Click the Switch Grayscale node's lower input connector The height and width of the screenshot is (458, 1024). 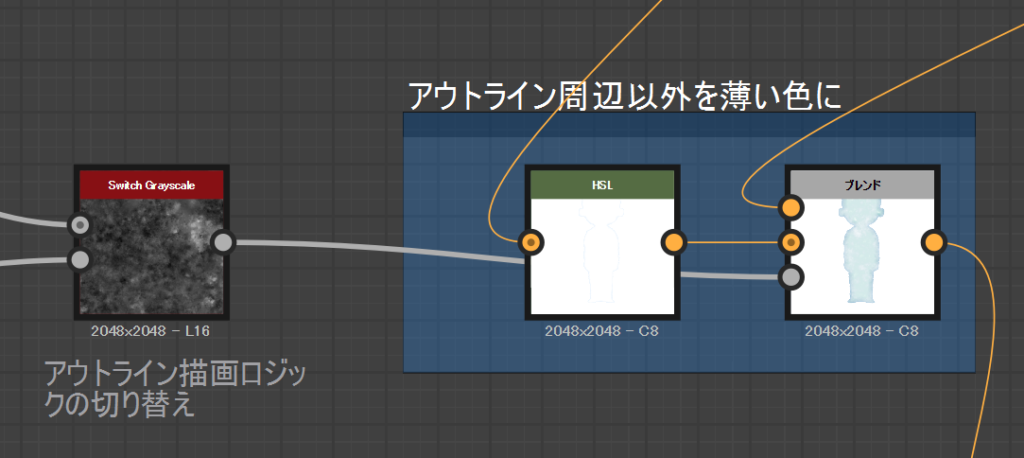[80, 260]
